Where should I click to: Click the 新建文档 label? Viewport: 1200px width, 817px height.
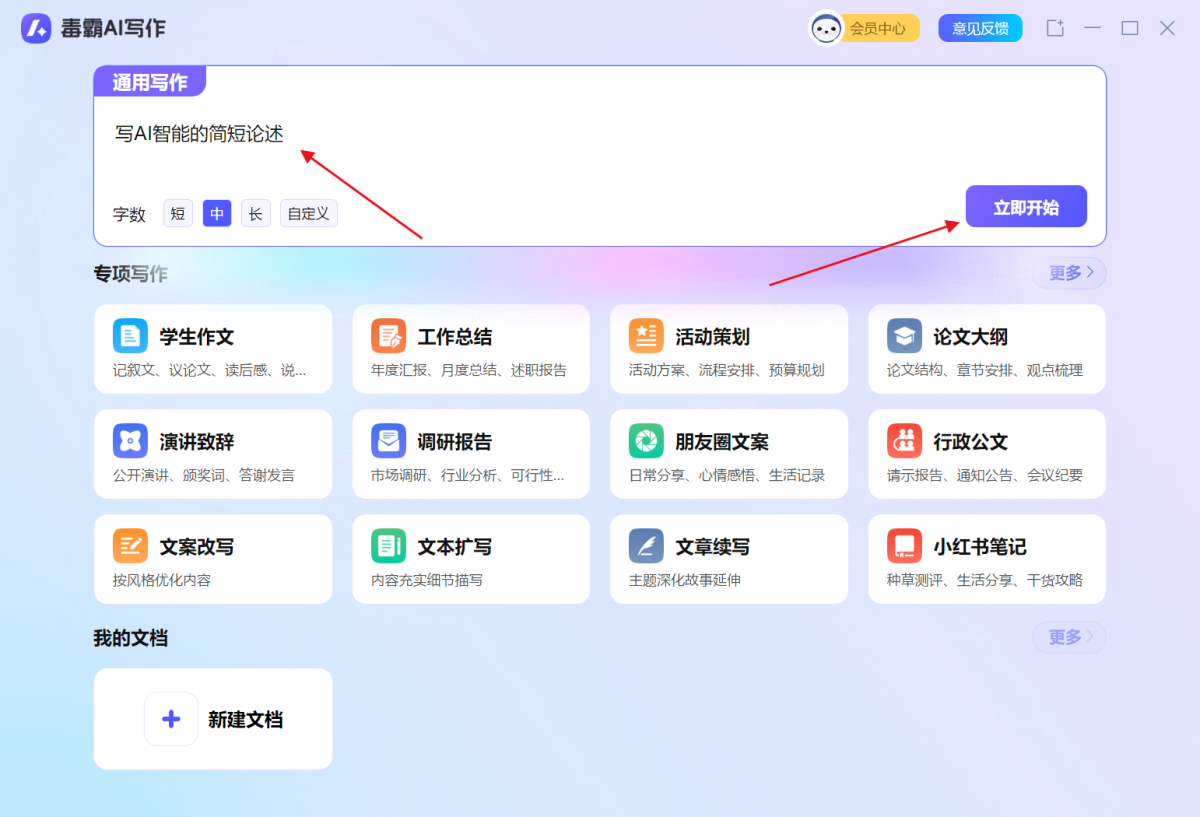coord(245,720)
